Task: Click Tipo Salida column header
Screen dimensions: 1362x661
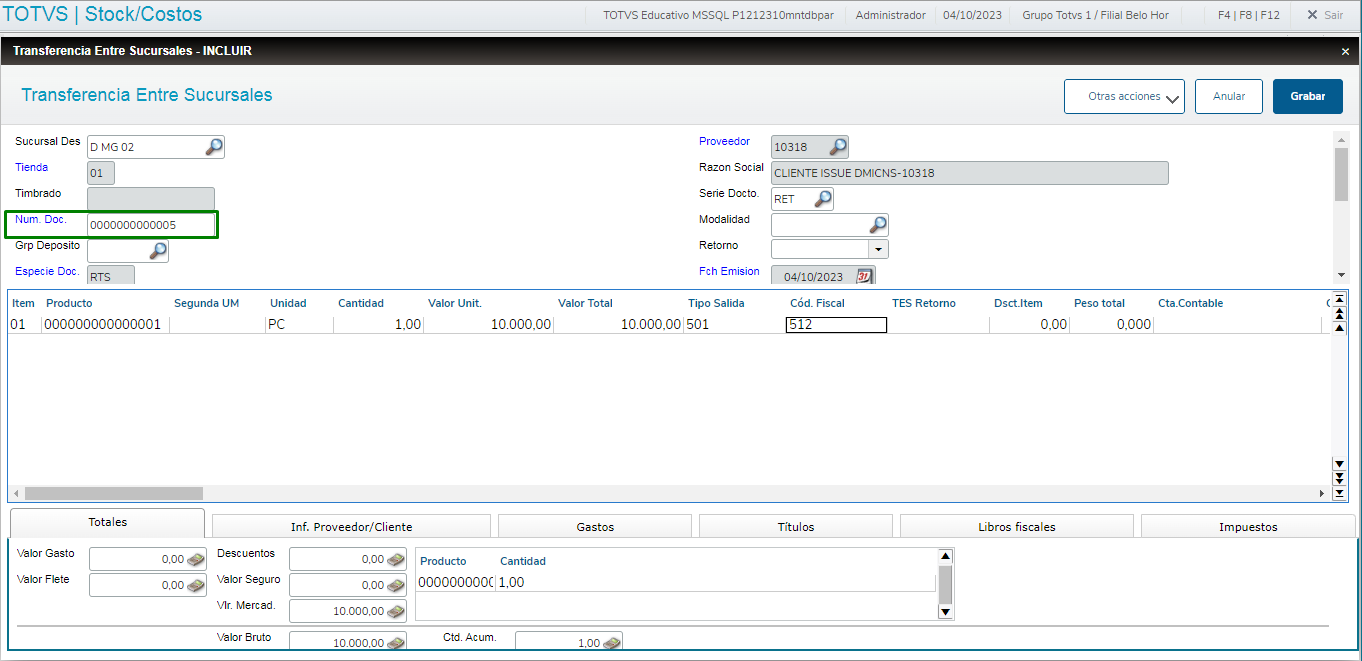Action: (x=717, y=303)
